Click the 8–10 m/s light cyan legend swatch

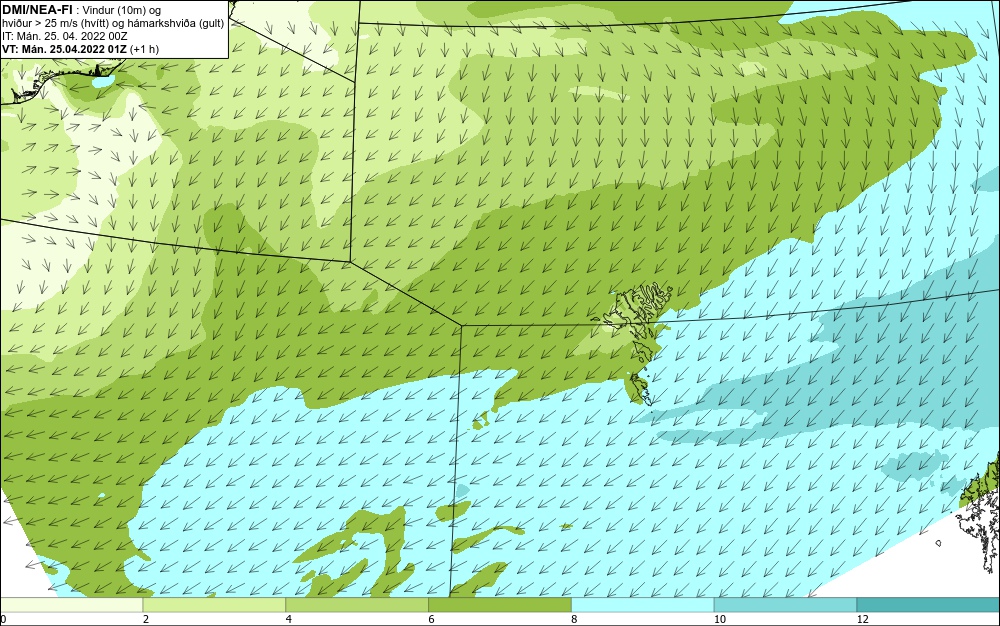click(x=643, y=605)
